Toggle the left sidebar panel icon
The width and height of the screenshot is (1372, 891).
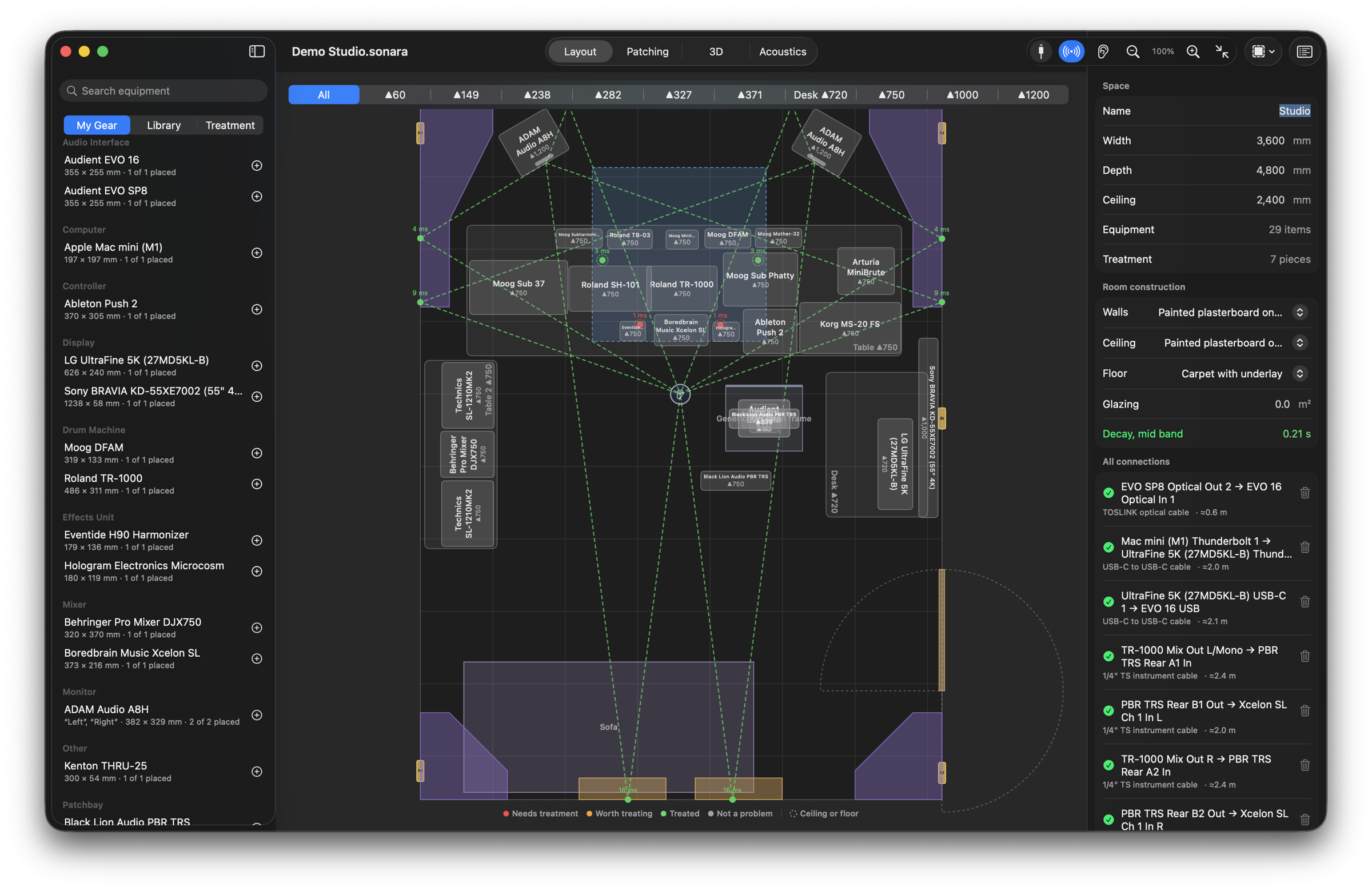pyautogui.click(x=257, y=51)
